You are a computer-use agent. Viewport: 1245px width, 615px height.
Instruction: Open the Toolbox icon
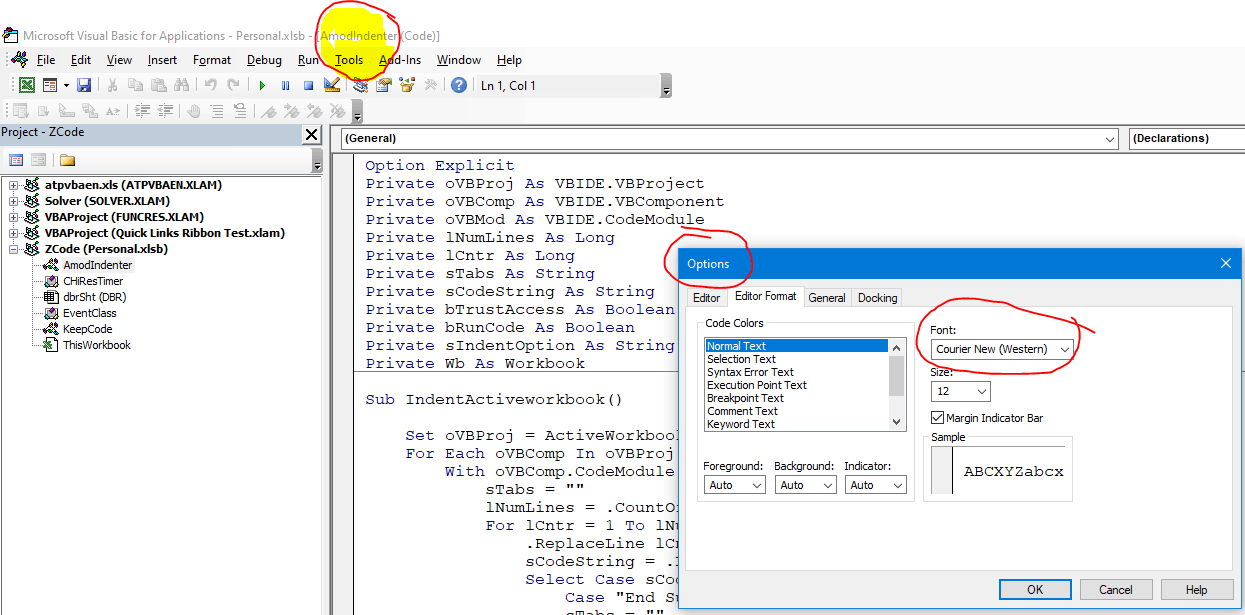click(x=430, y=85)
